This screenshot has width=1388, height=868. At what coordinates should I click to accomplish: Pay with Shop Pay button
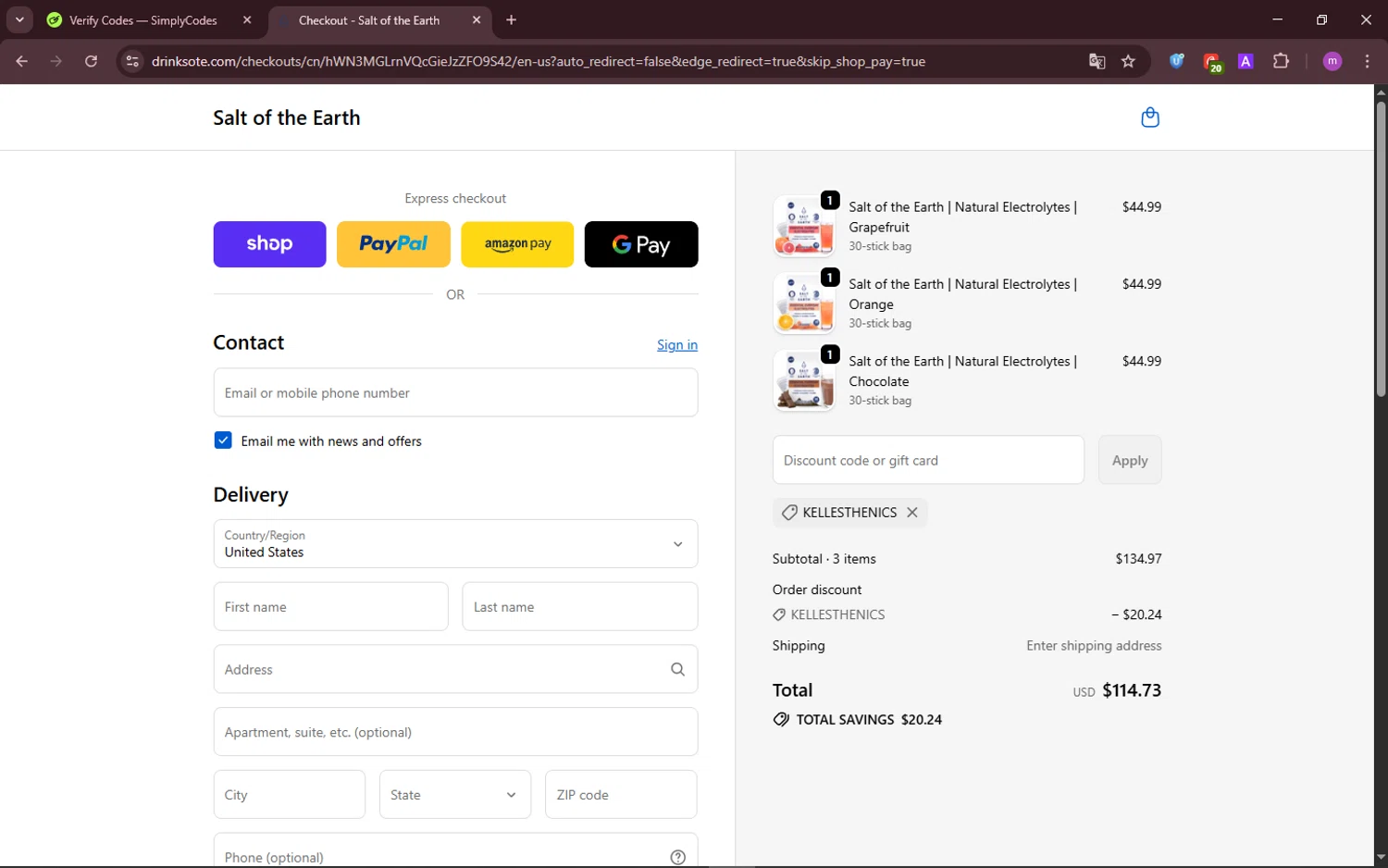(x=269, y=244)
